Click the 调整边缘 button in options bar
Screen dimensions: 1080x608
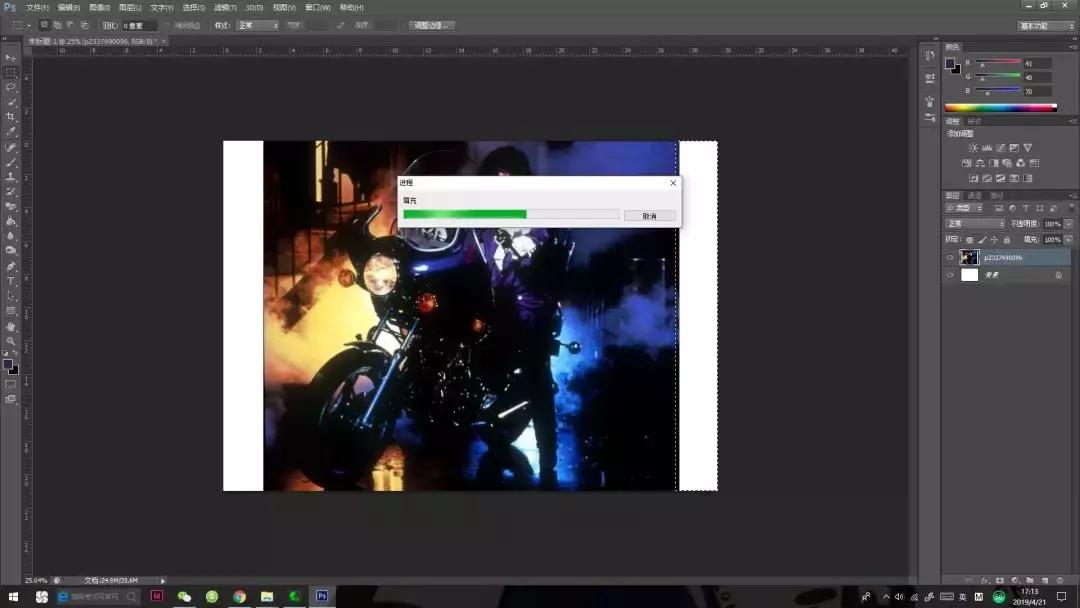431,25
